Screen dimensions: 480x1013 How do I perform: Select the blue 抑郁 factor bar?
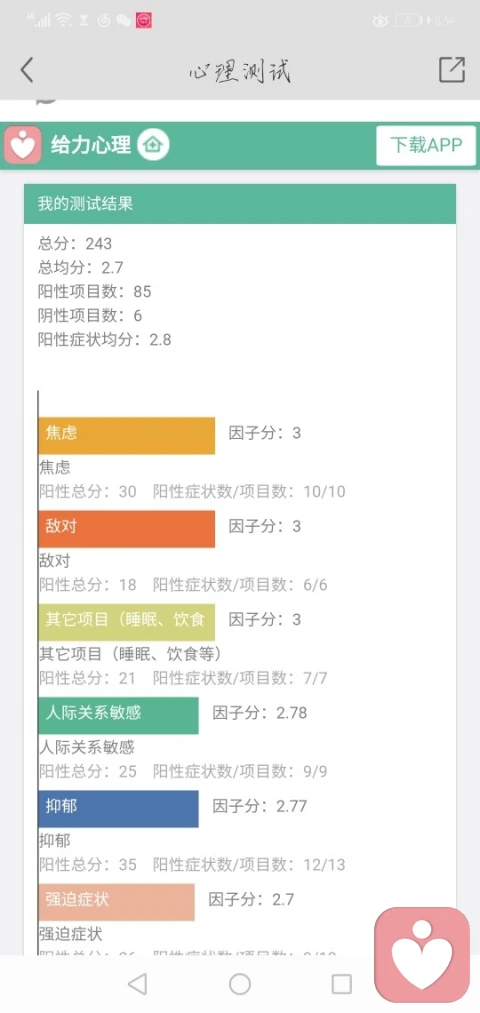coord(118,808)
